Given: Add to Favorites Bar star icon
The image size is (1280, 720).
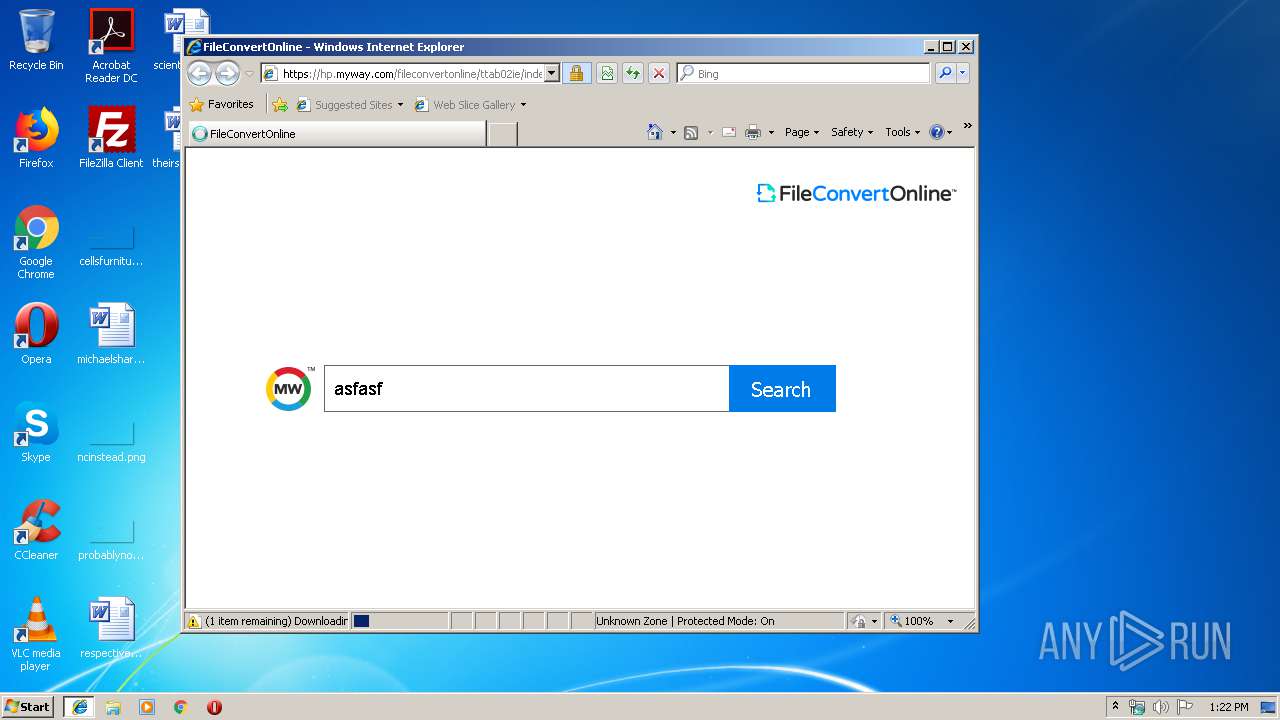Looking at the screenshot, I should (280, 104).
